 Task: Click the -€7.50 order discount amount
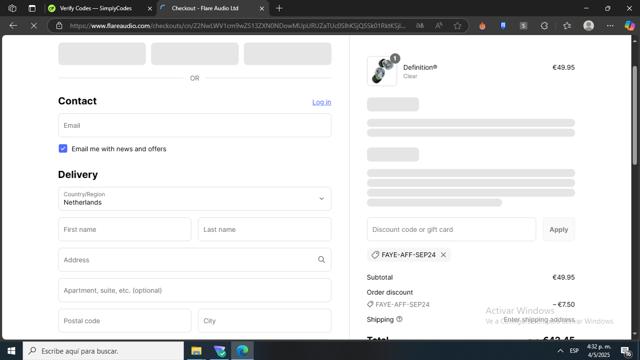[564, 304]
